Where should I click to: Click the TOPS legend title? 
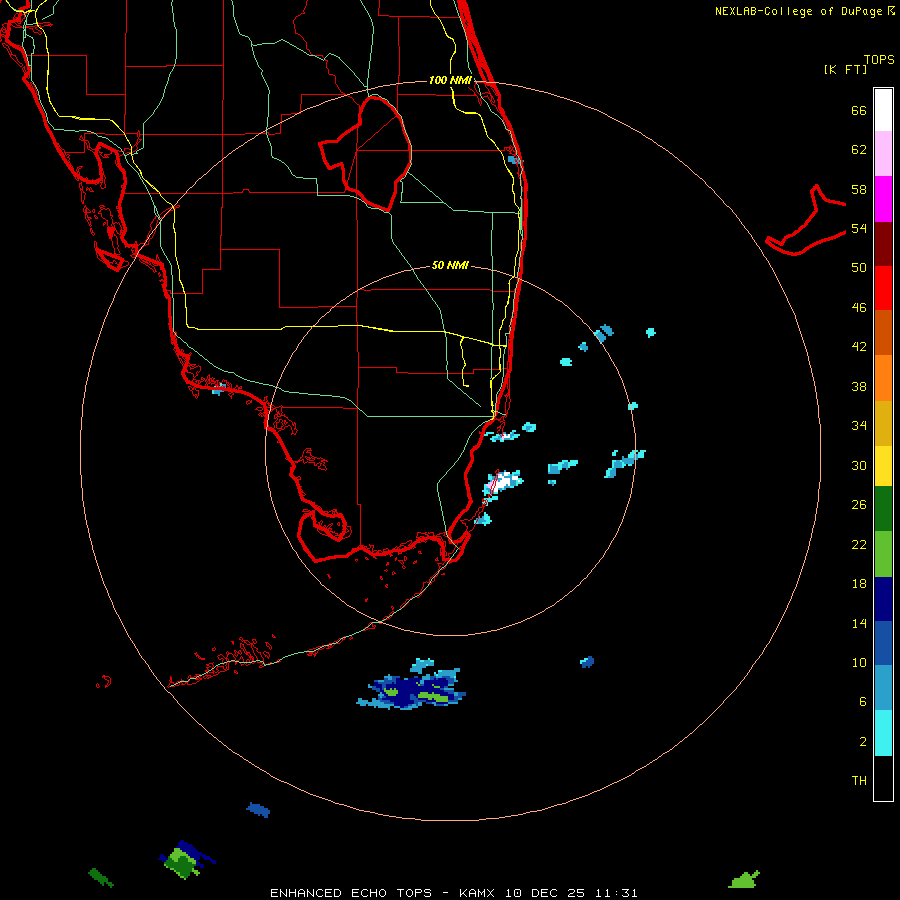[879, 60]
